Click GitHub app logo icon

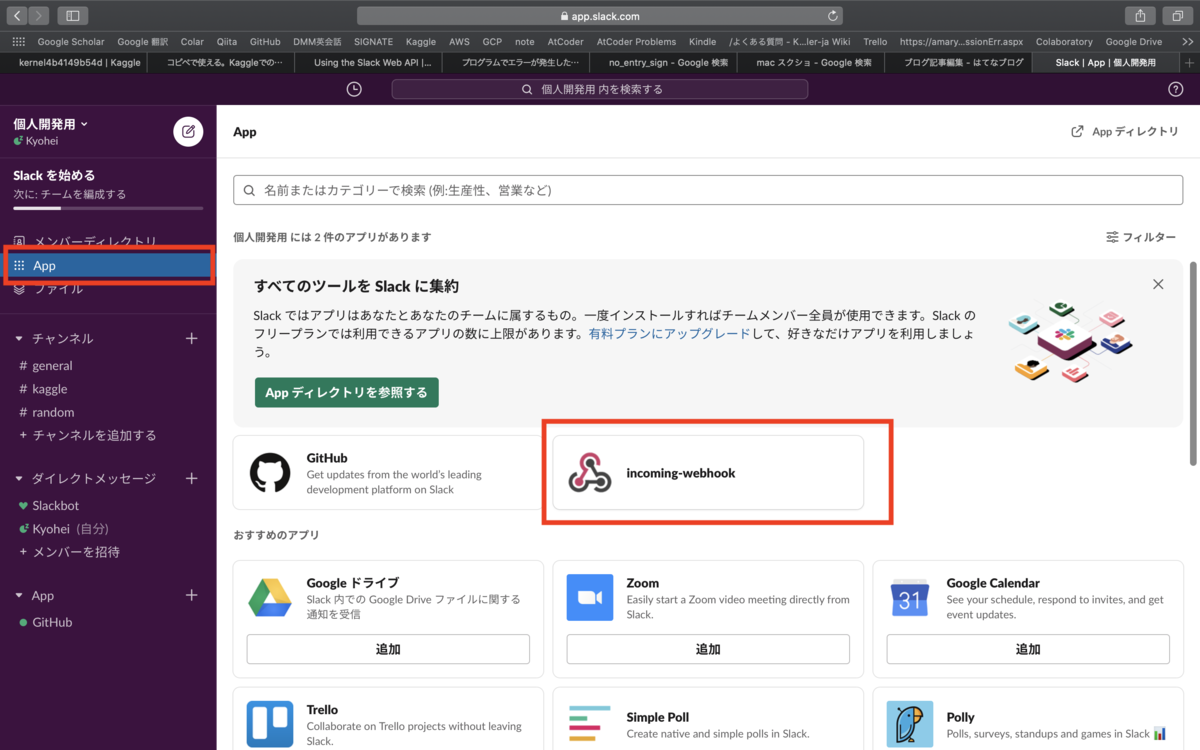270,472
